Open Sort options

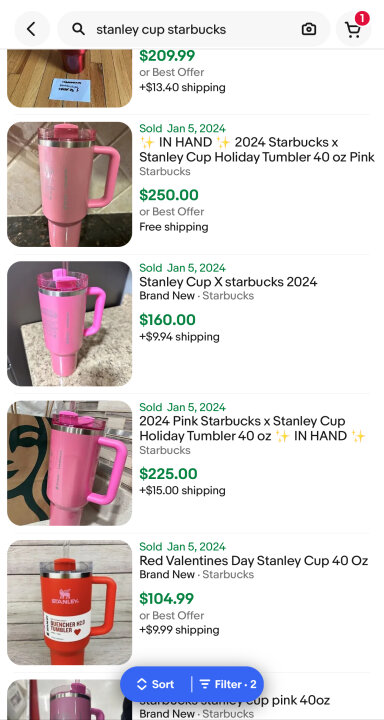(x=156, y=684)
